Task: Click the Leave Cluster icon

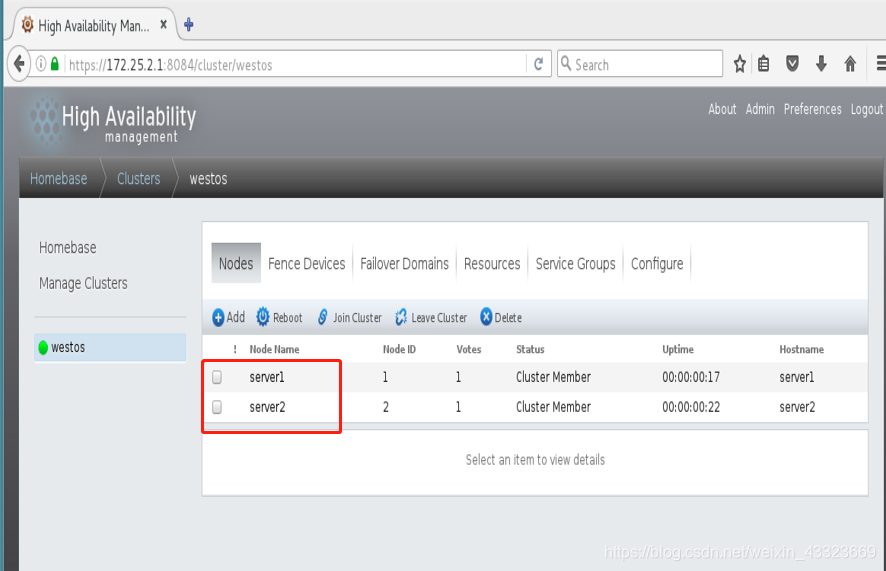Action: click(401, 317)
